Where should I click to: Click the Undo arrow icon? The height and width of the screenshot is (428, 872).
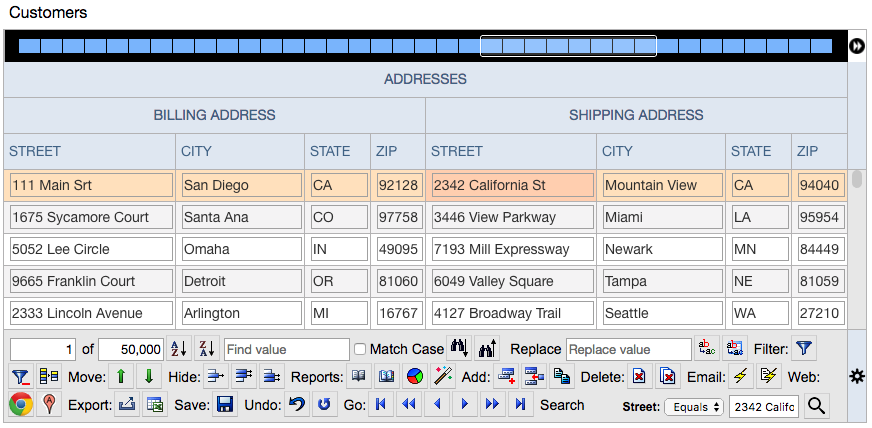(296, 405)
